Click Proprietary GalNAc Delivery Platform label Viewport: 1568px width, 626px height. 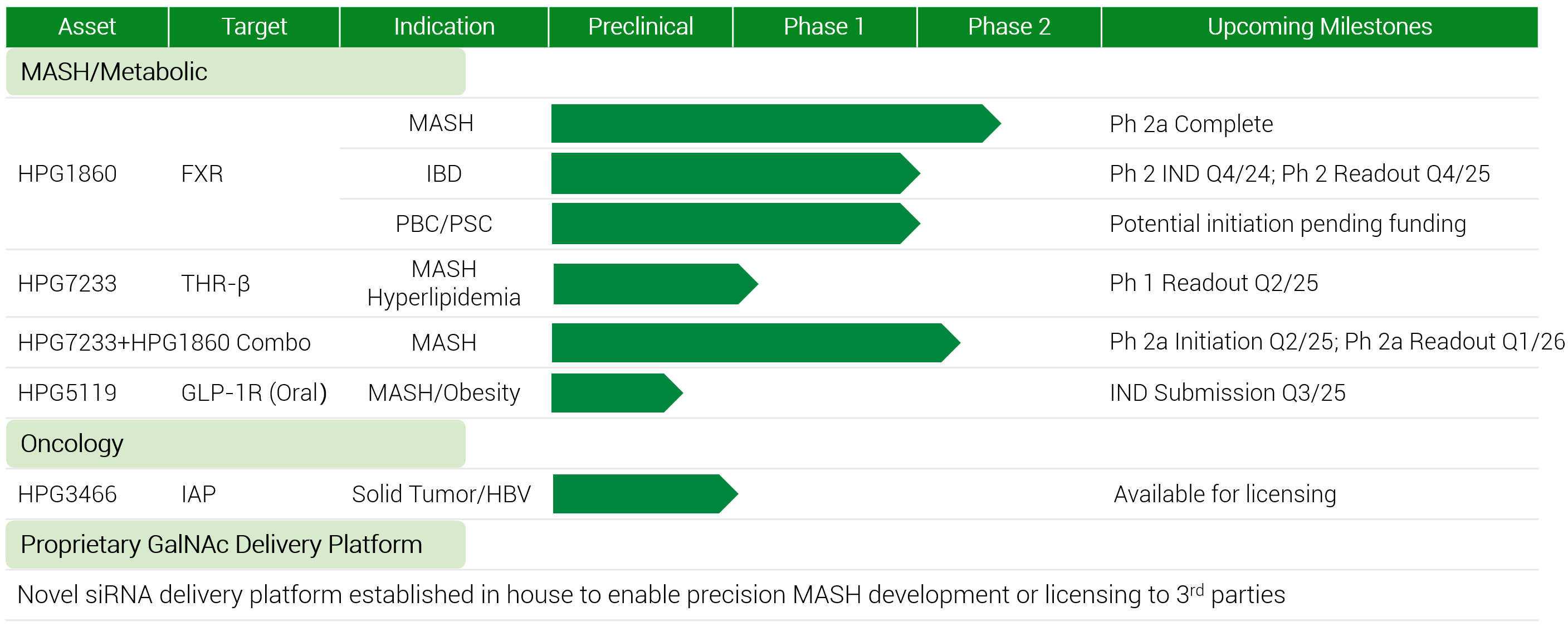(x=236, y=545)
